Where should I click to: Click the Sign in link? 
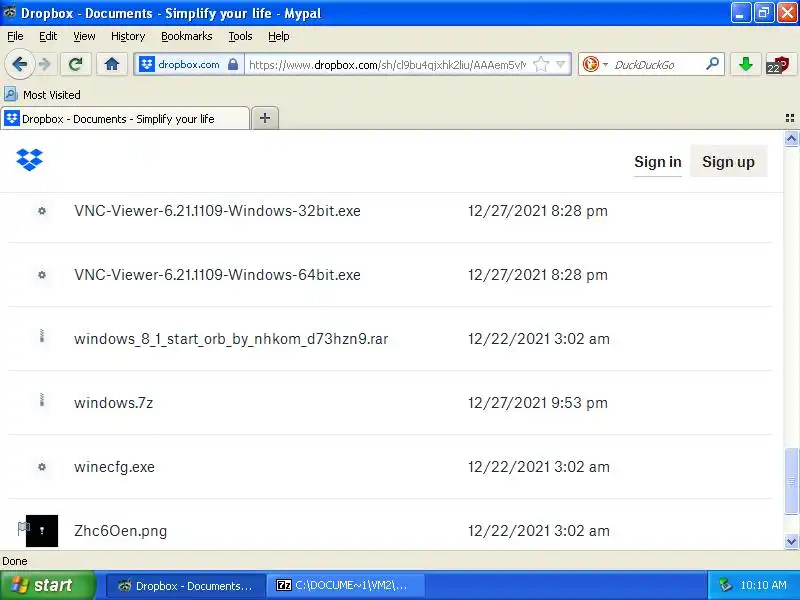[658, 162]
